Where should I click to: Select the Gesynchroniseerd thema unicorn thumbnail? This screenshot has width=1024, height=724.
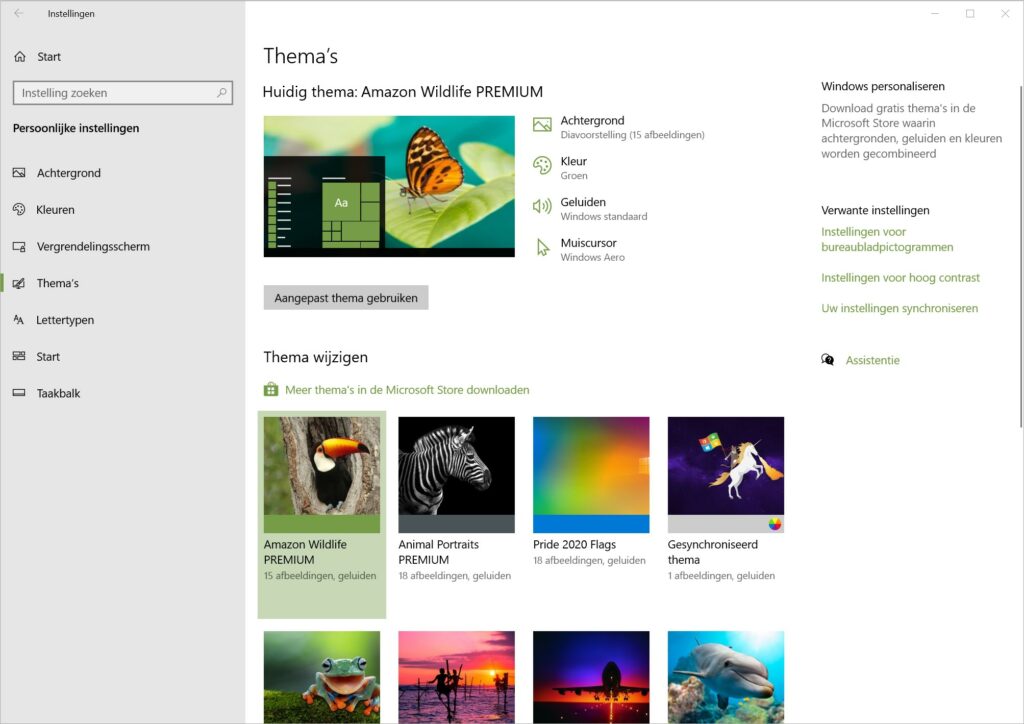point(726,475)
